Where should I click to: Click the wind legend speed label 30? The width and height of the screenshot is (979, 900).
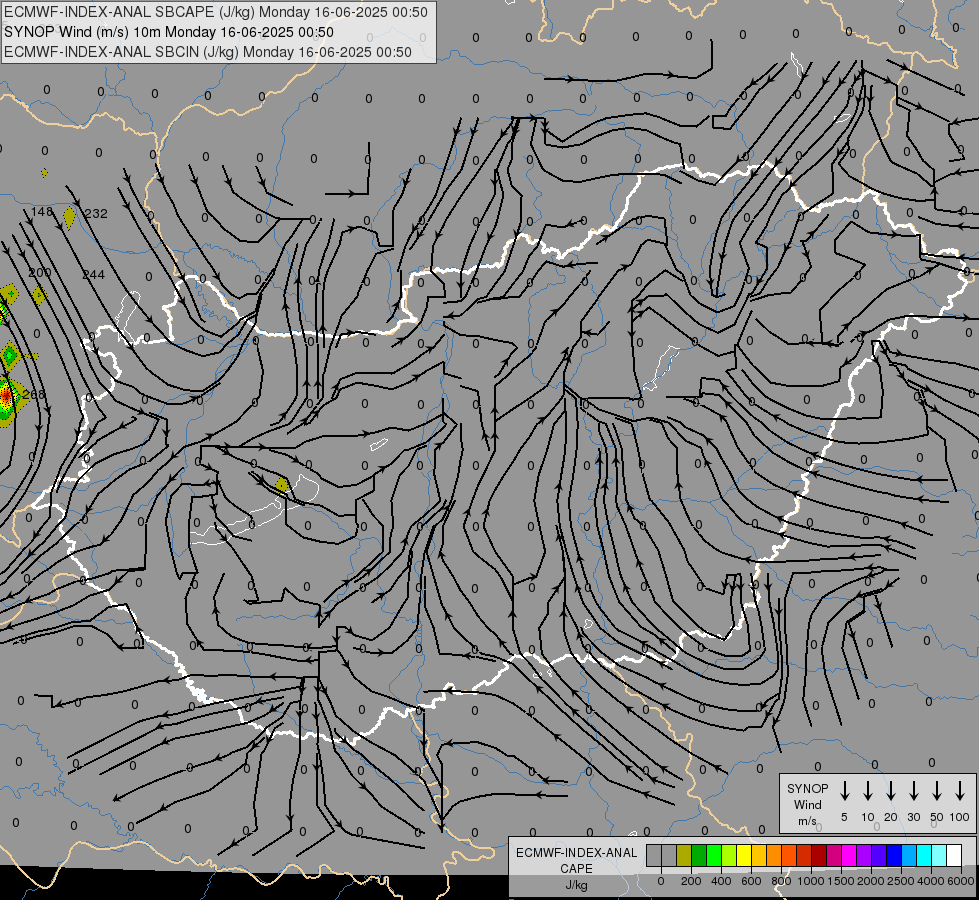tap(913, 817)
